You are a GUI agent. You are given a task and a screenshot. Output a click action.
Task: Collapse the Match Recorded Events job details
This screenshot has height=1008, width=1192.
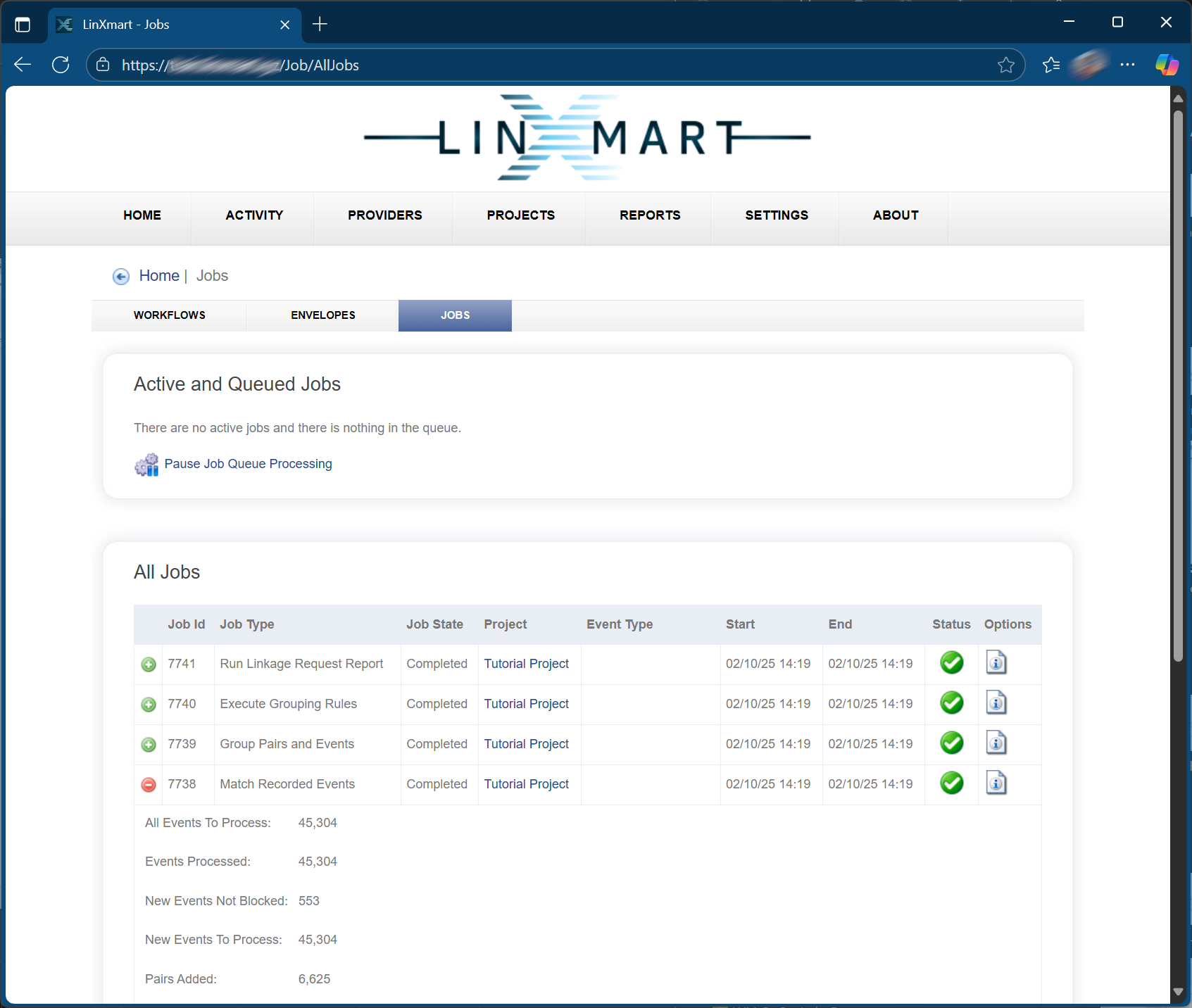149,785
